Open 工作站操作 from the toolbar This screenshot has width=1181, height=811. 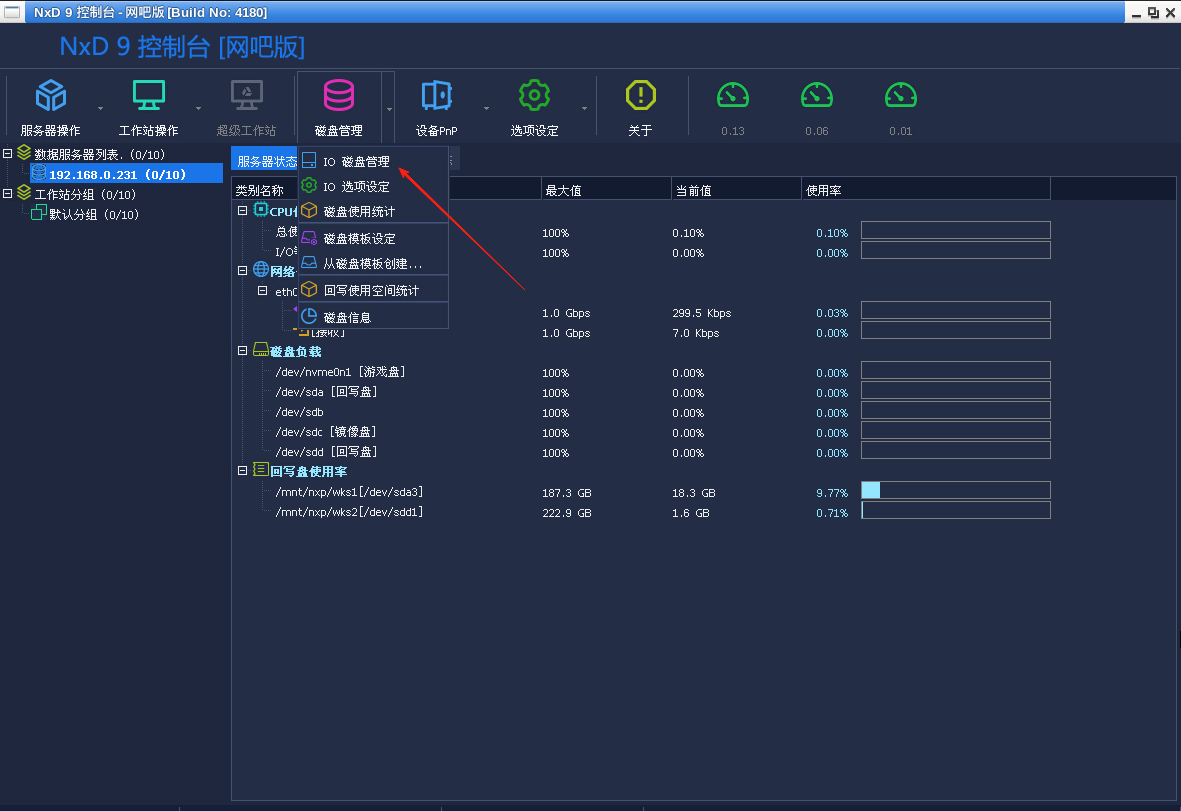148,105
